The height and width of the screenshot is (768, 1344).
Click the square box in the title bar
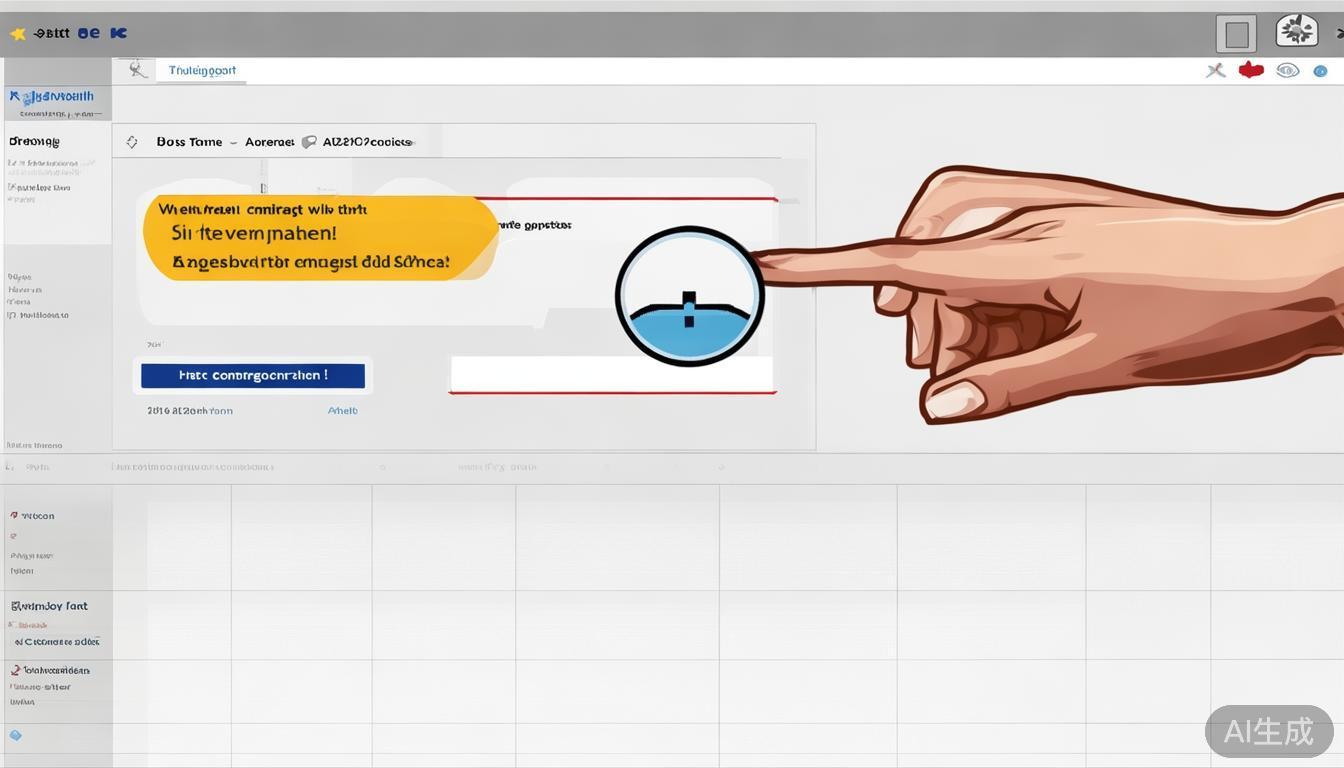click(x=1236, y=34)
